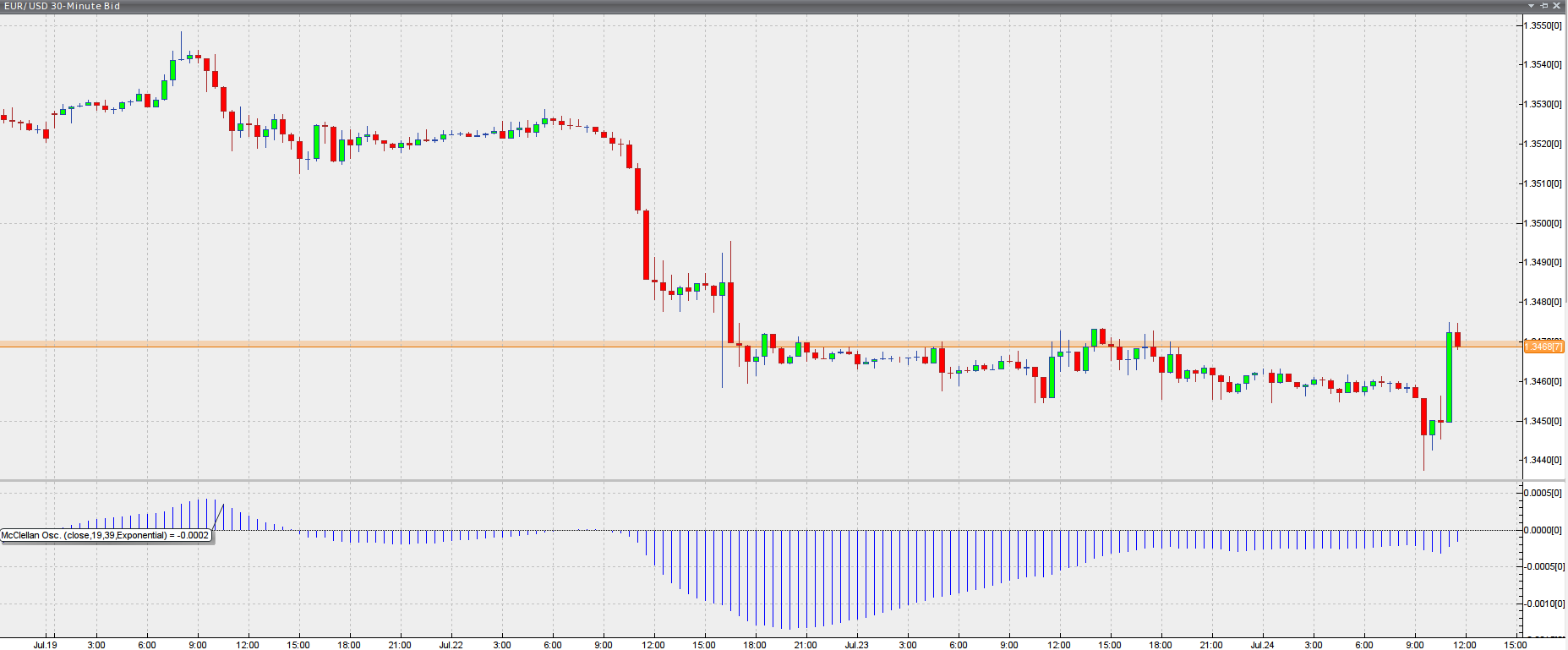The width and height of the screenshot is (1568, 650).
Task: Click the -0.0010 oscillator axis label
Action: (x=1543, y=604)
